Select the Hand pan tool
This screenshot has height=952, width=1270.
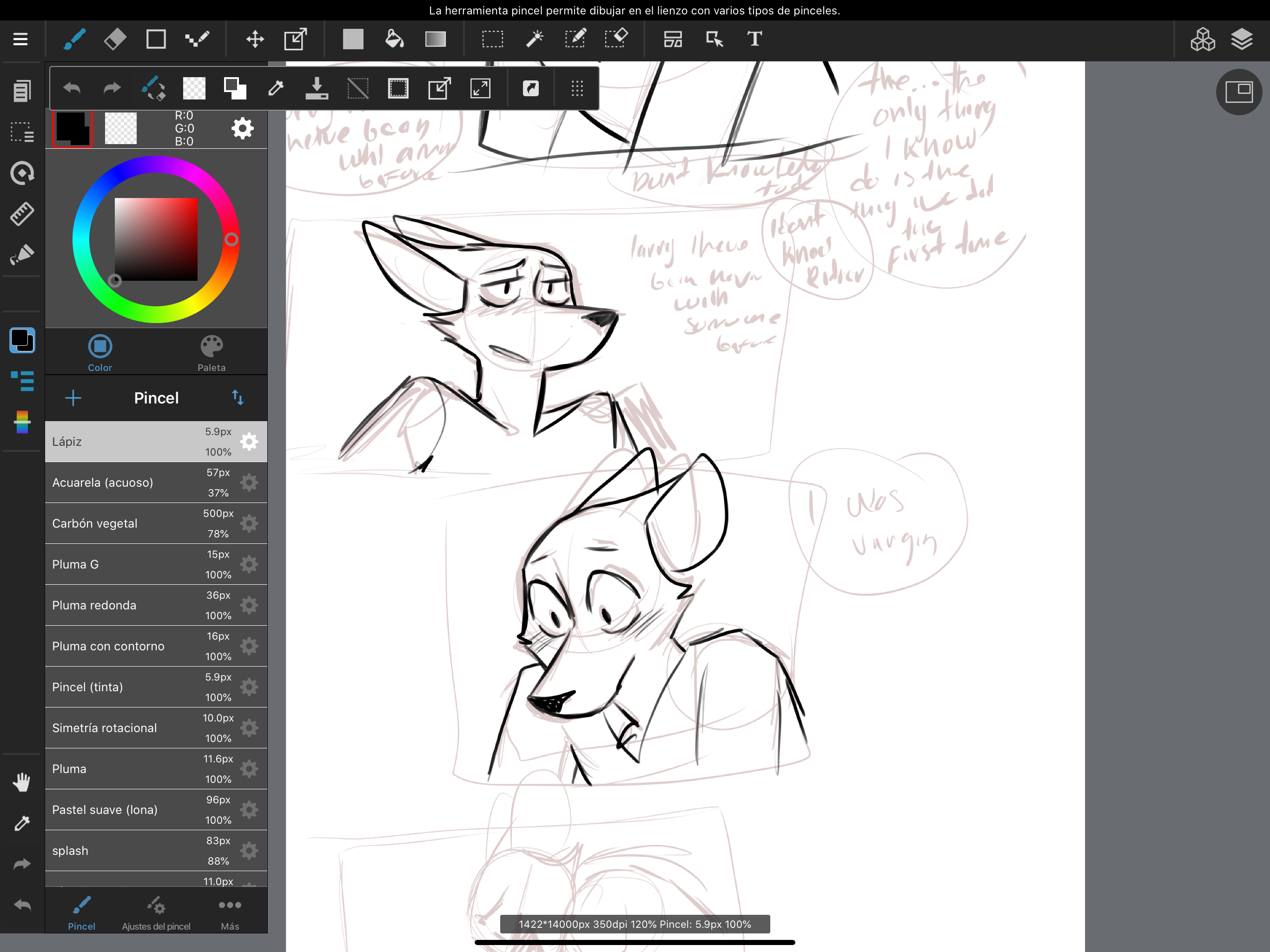click(x=22, y=782)
